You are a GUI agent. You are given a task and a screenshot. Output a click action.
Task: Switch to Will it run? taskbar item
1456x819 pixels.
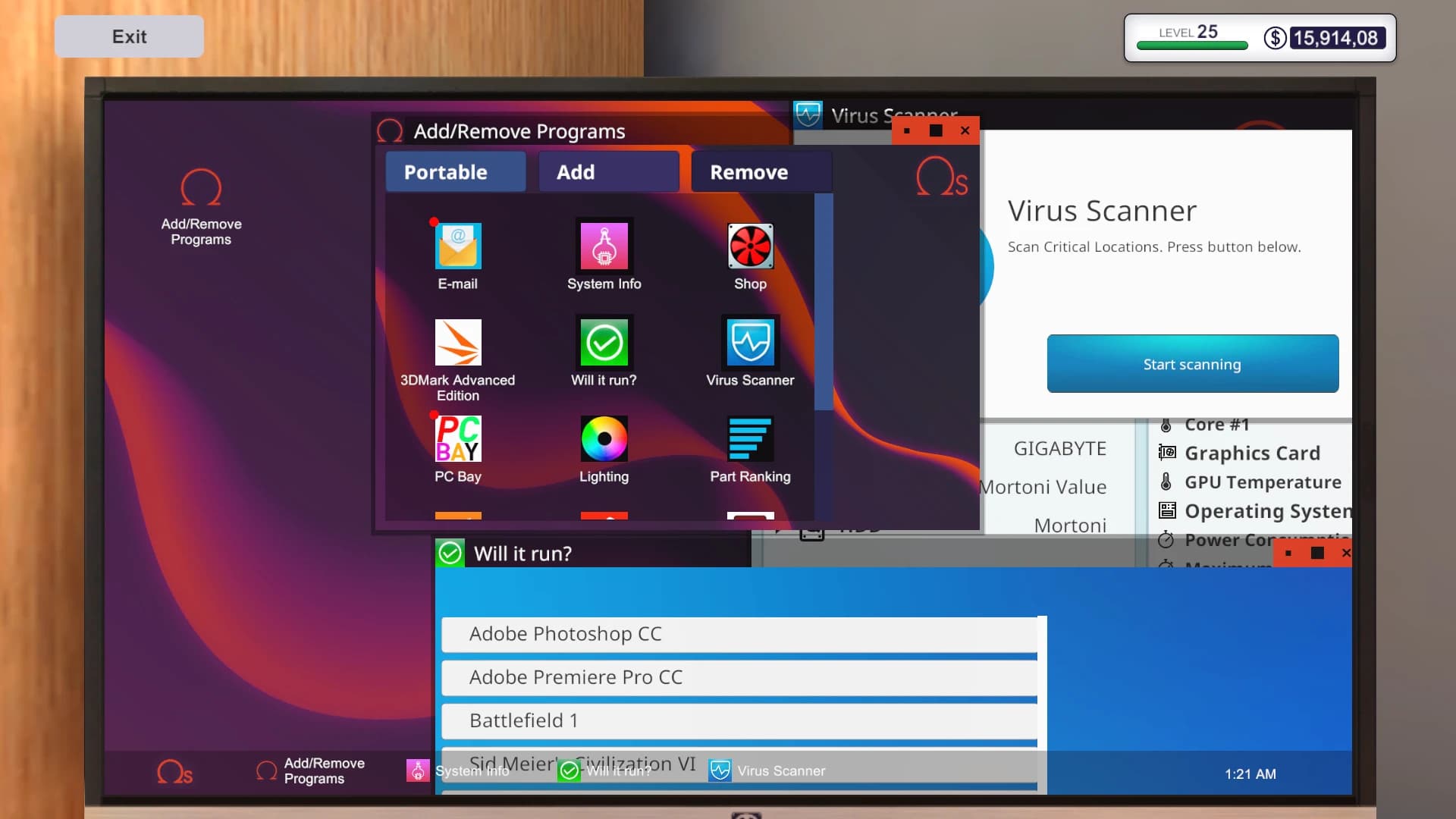click(604, 771)
